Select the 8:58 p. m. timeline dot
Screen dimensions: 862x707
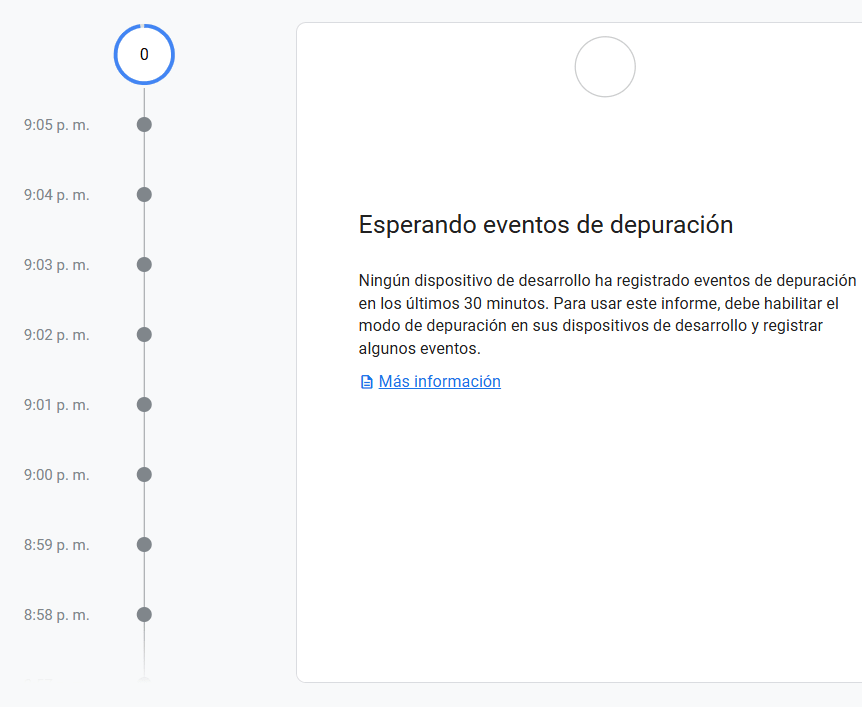coord(144,615)
